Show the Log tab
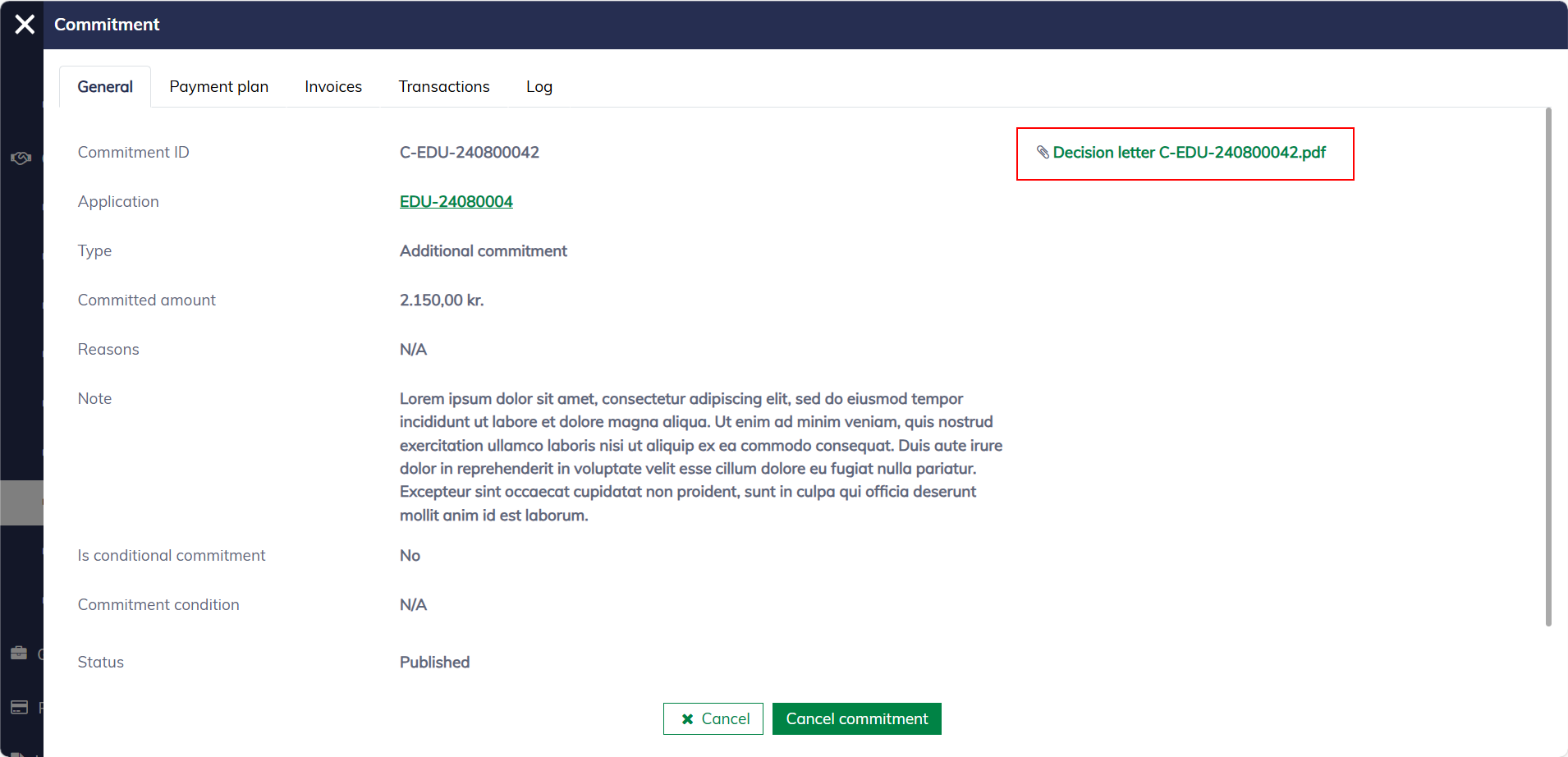The height and width of the screenshot is (757, 1568). pyautogui.click(x=539, y=87)
